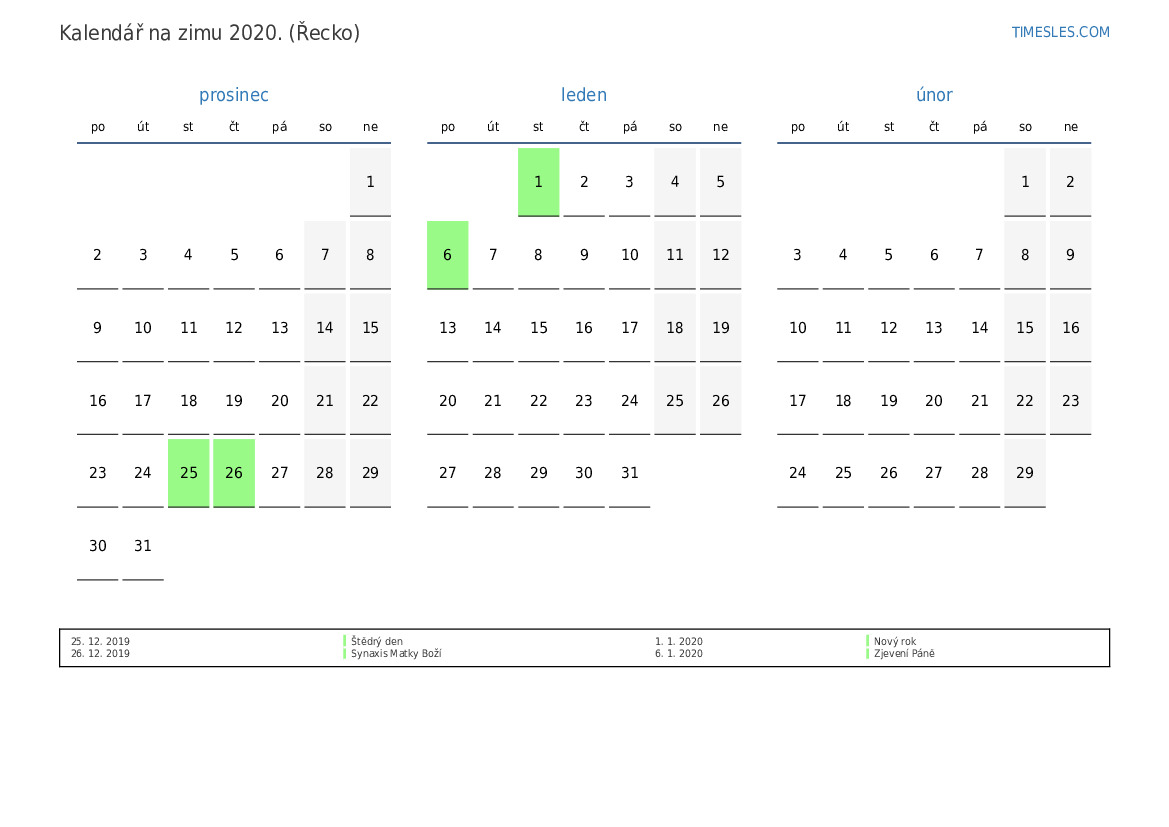The height and width of the screenshot is (827, 1169).
Task: Select January 6 highlighted holiday
Action: coord(447,255)
